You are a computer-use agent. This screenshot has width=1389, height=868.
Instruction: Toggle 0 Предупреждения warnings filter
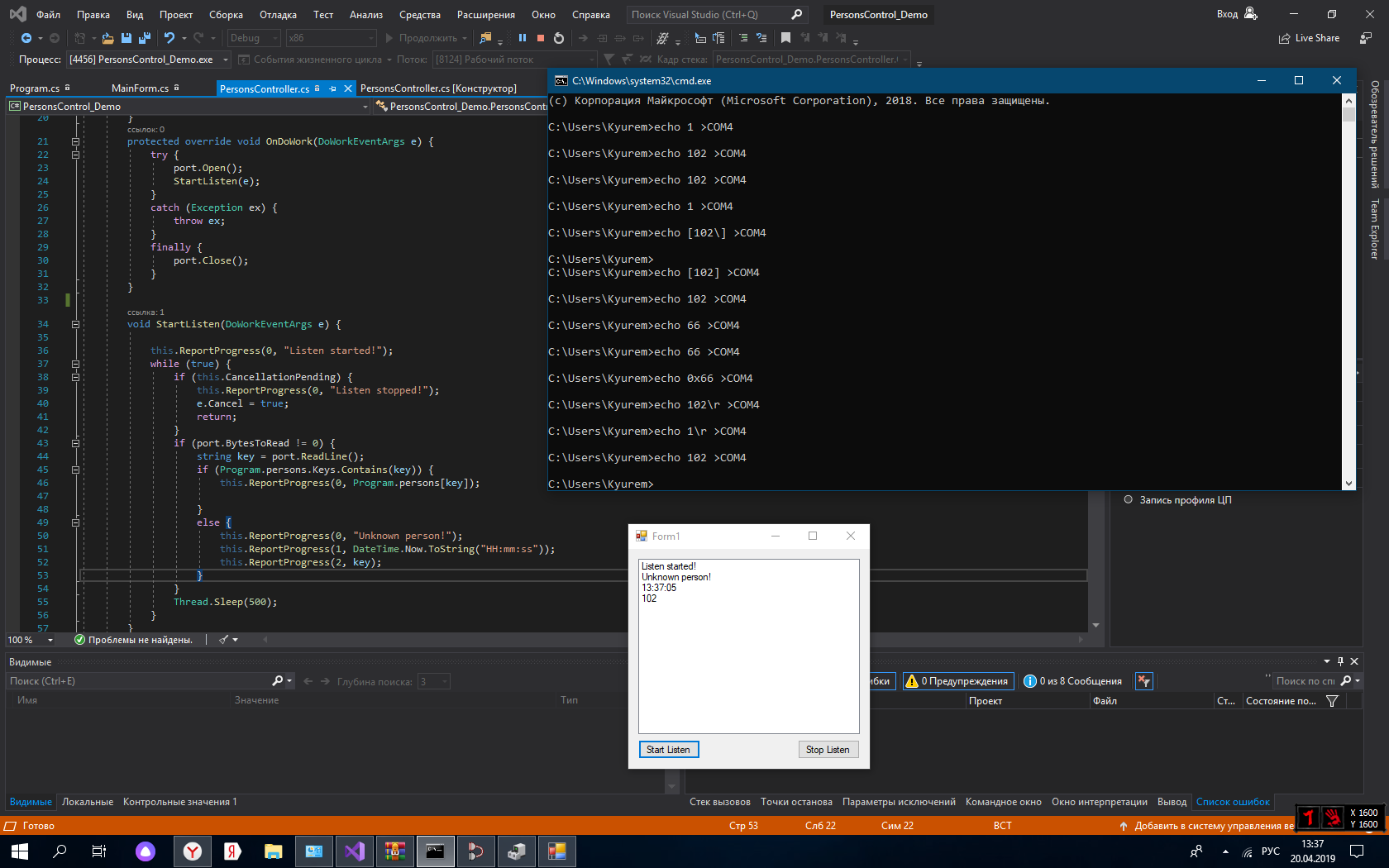point(959,681)
